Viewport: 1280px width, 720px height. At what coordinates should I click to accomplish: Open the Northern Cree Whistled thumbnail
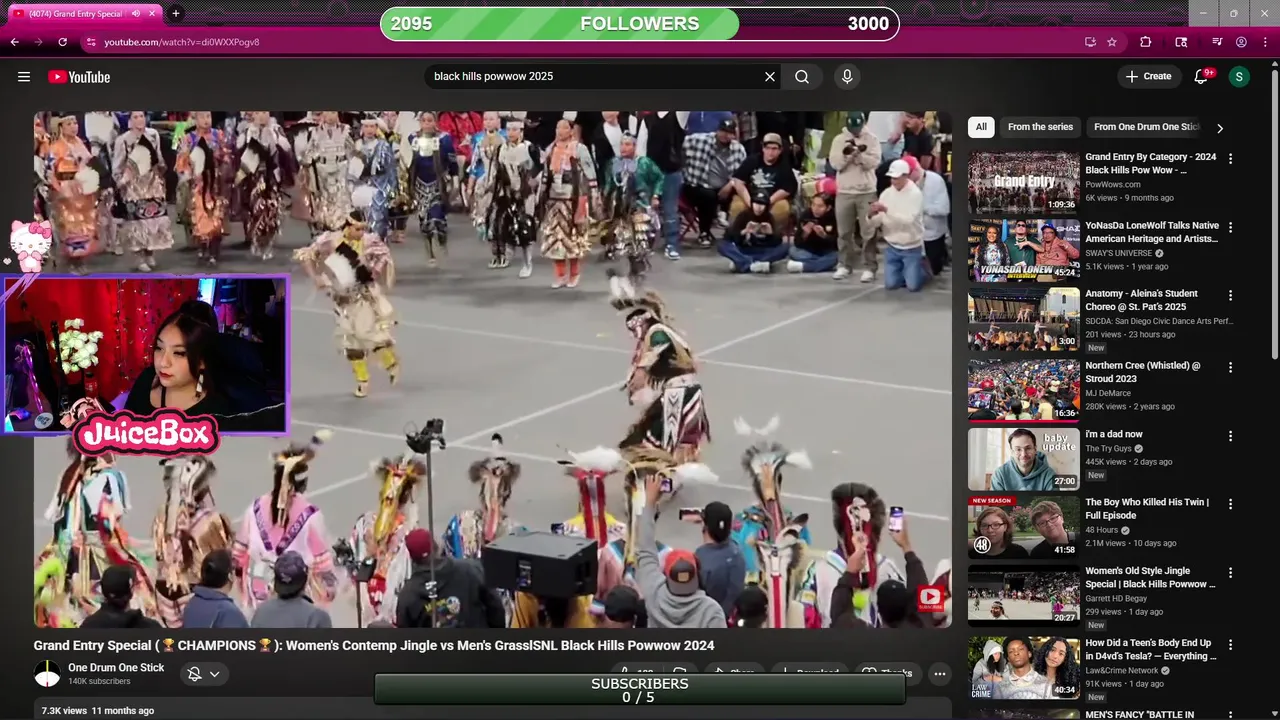coord(1023,390)
